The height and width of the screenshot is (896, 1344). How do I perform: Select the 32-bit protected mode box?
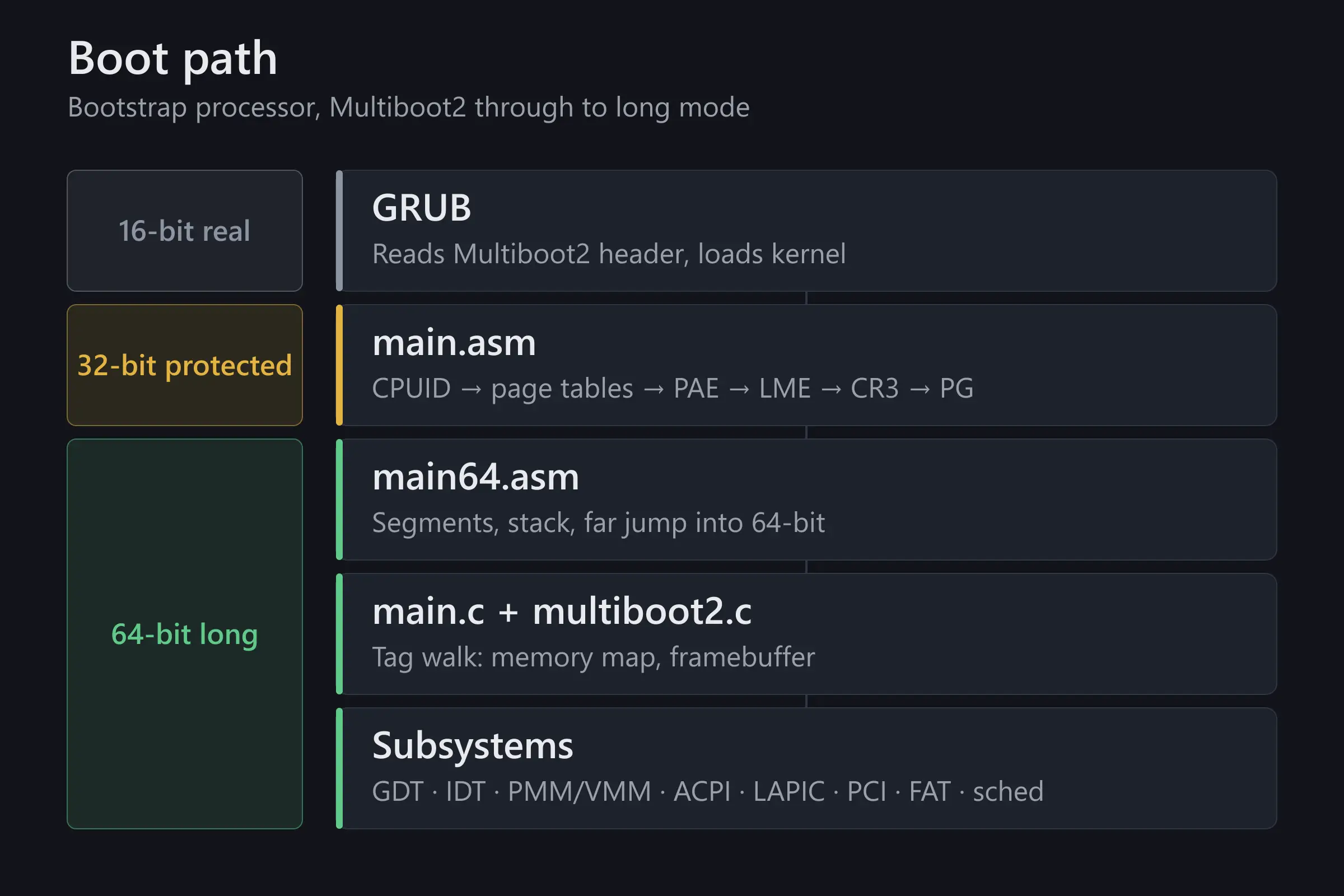(x=185, y=365)
